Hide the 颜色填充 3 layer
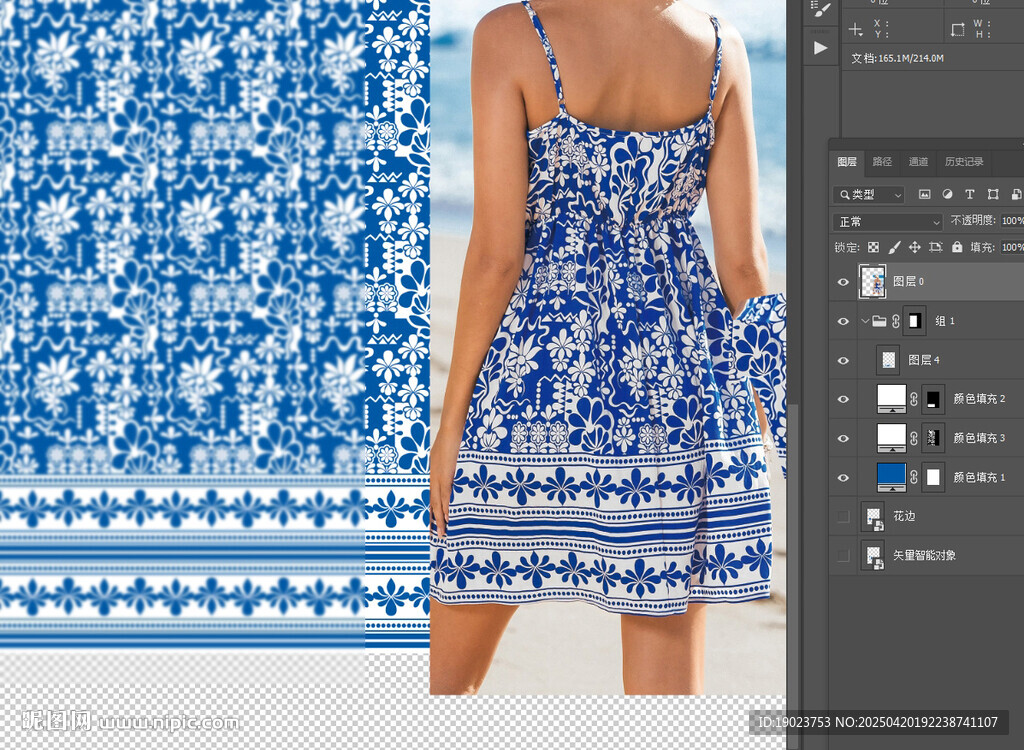This screenshot has height=750, width=1024. click(x=843, y=438)
